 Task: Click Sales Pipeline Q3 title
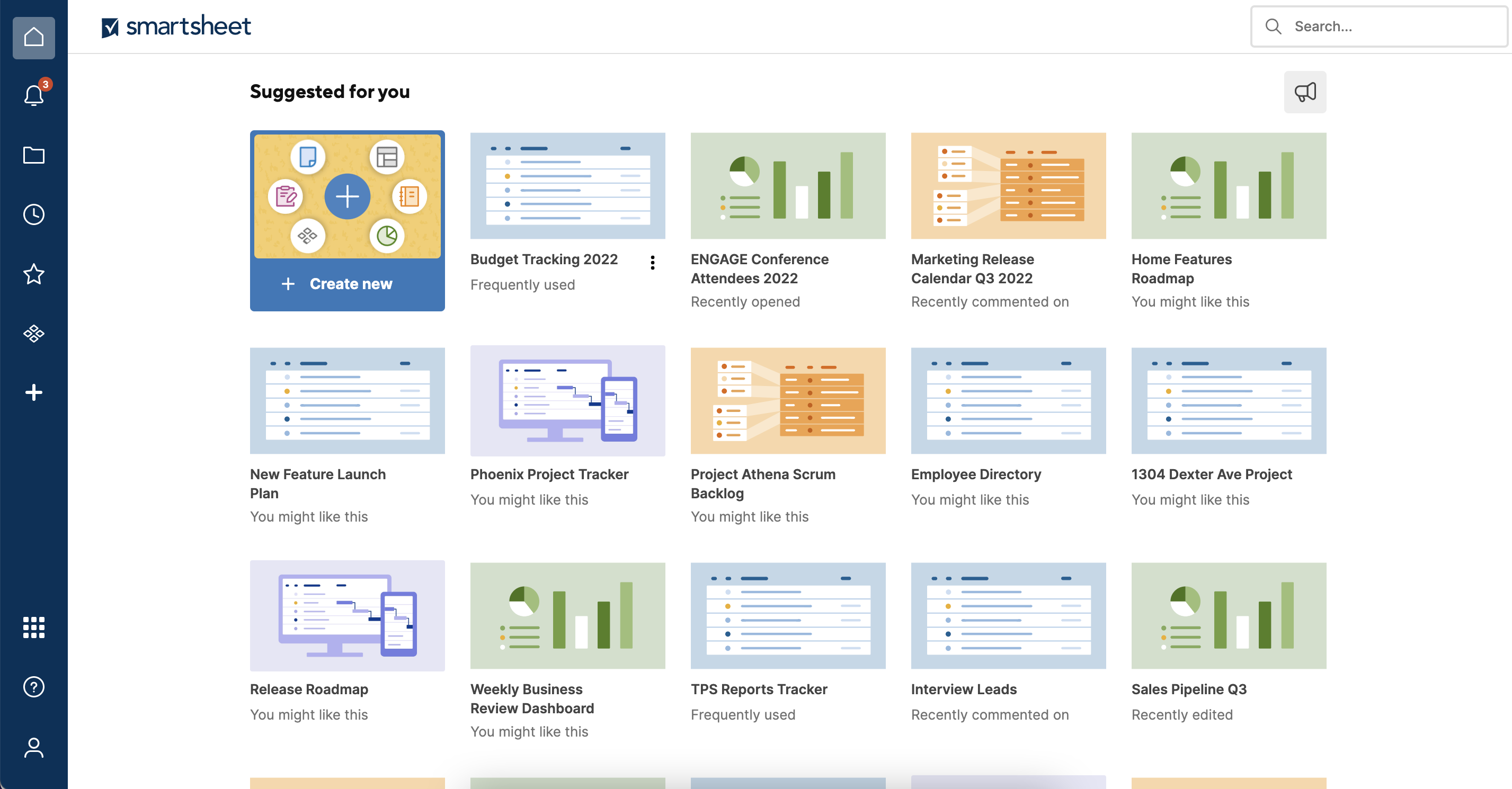1189,689
